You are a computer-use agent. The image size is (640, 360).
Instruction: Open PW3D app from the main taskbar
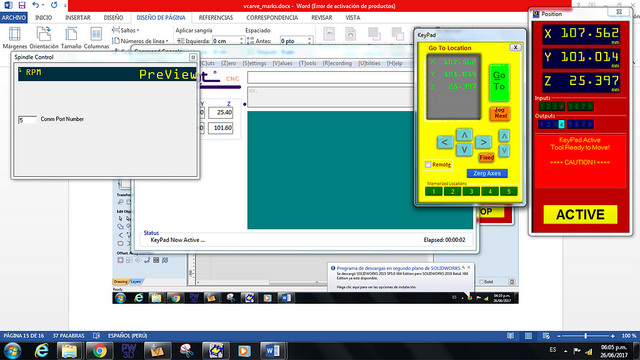pos(129,351)
